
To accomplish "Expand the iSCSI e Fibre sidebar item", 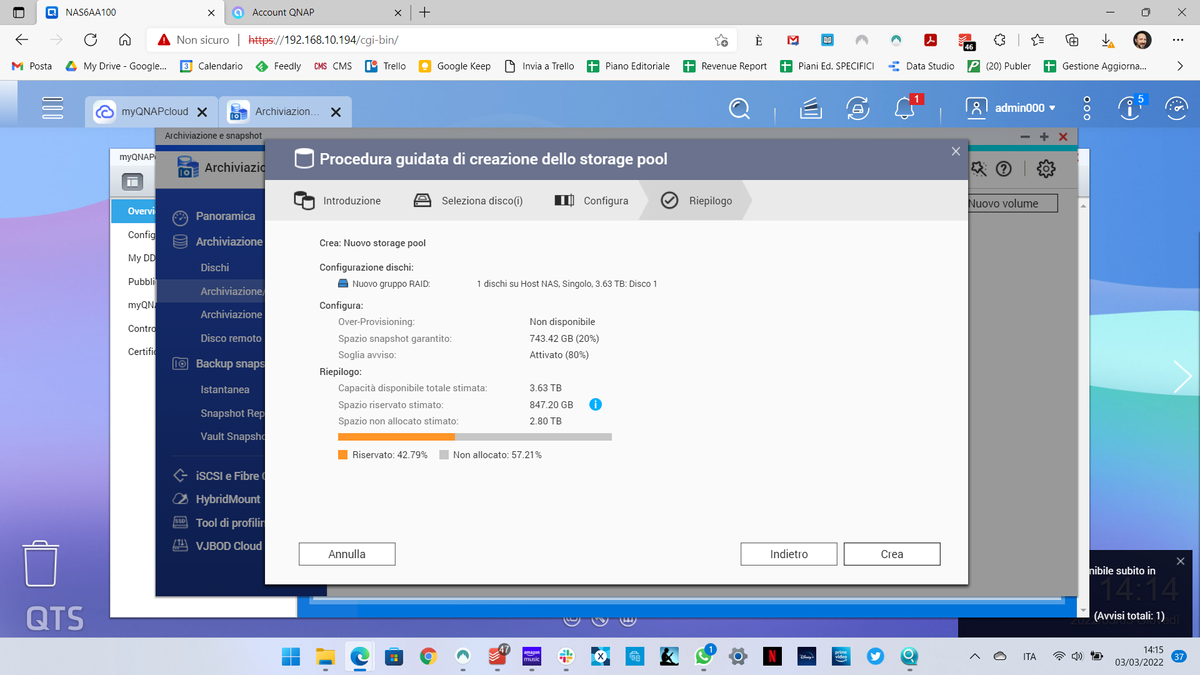I will tap(216, 476).
